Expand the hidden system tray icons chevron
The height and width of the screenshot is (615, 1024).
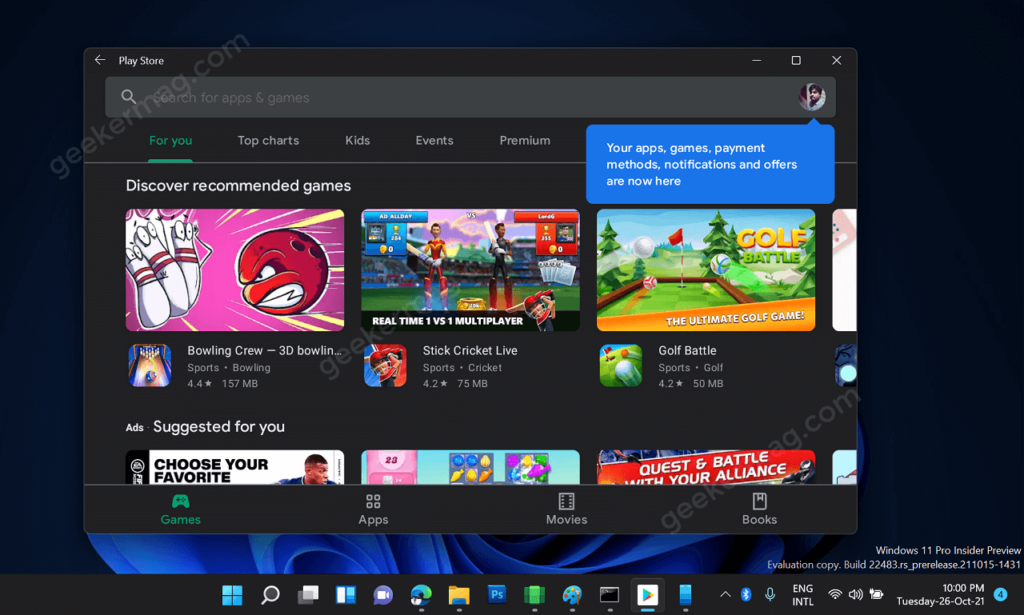pos(725,594)
